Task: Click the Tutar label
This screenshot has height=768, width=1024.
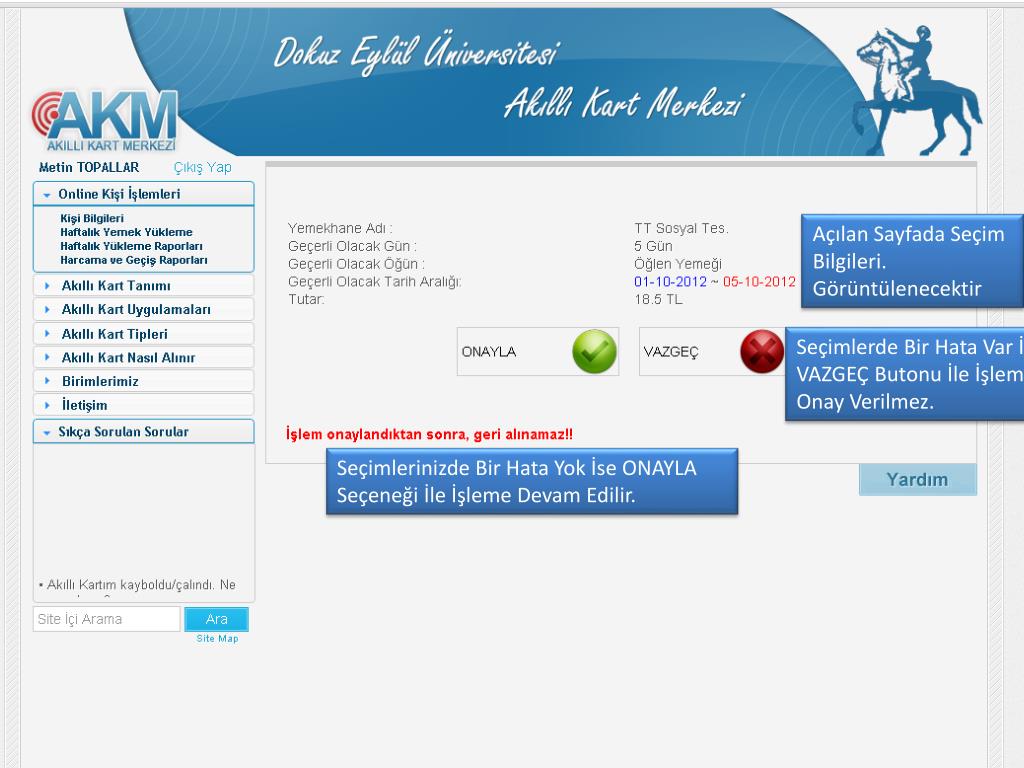Action: pos(306,299)
